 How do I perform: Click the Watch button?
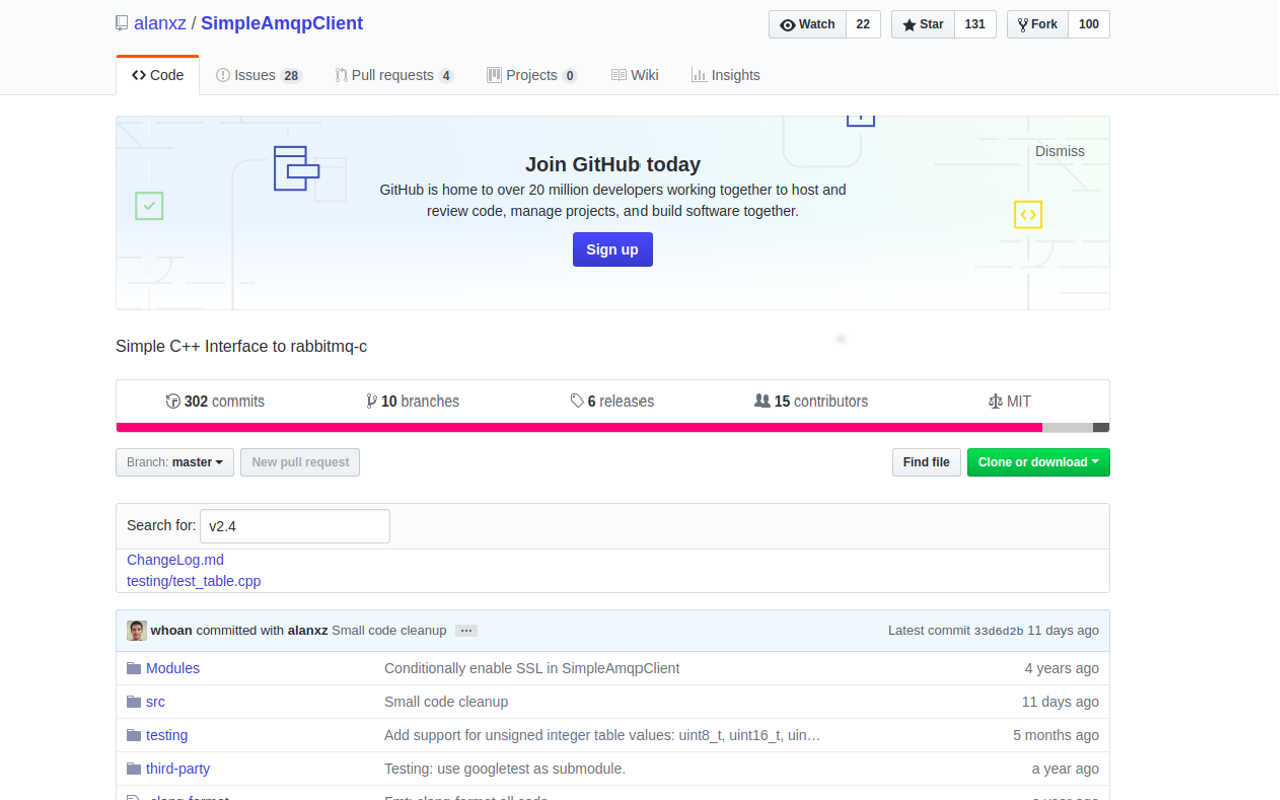[807, 24]
